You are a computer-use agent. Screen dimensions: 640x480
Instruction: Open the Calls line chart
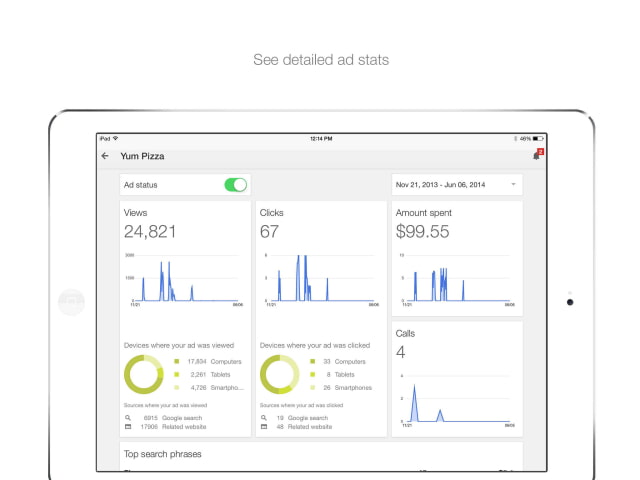(457, 400)
